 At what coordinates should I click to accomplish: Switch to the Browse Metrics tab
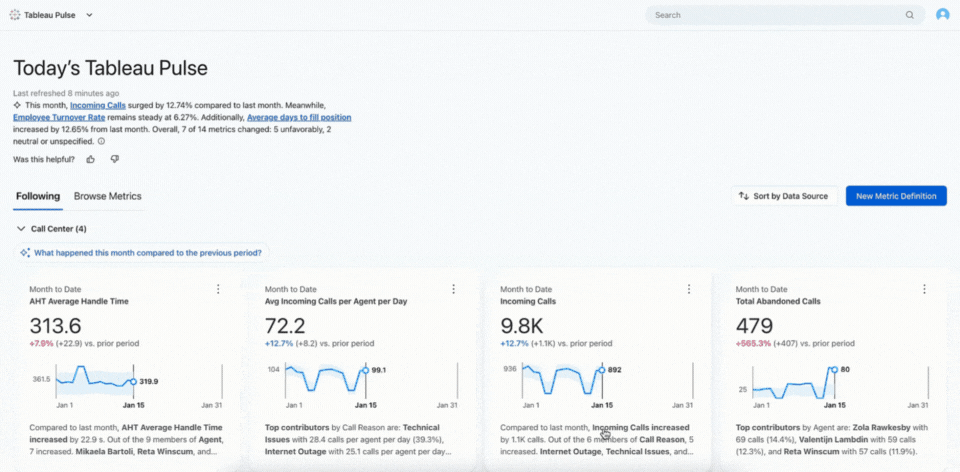pos(108,197)
